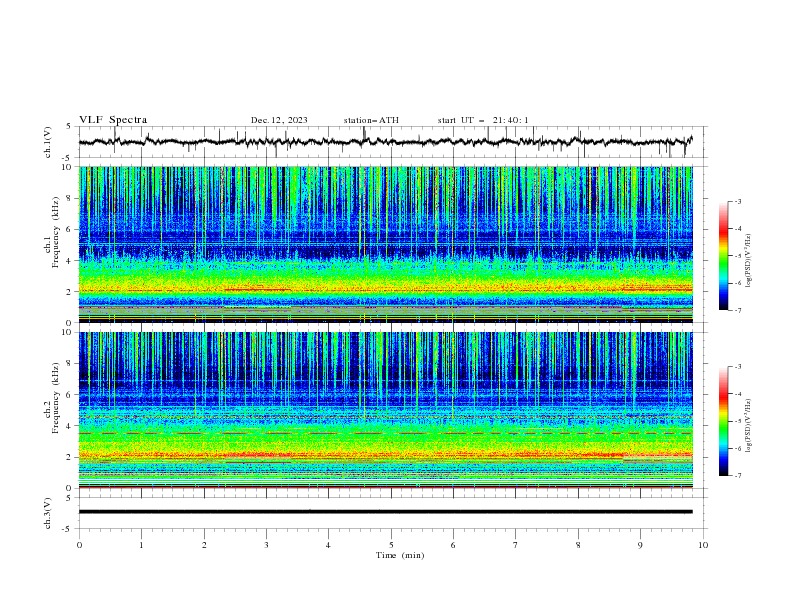The image size is (792, 612).
Task: Click the "Time (min)" axis title
Action: pos(400,555)
